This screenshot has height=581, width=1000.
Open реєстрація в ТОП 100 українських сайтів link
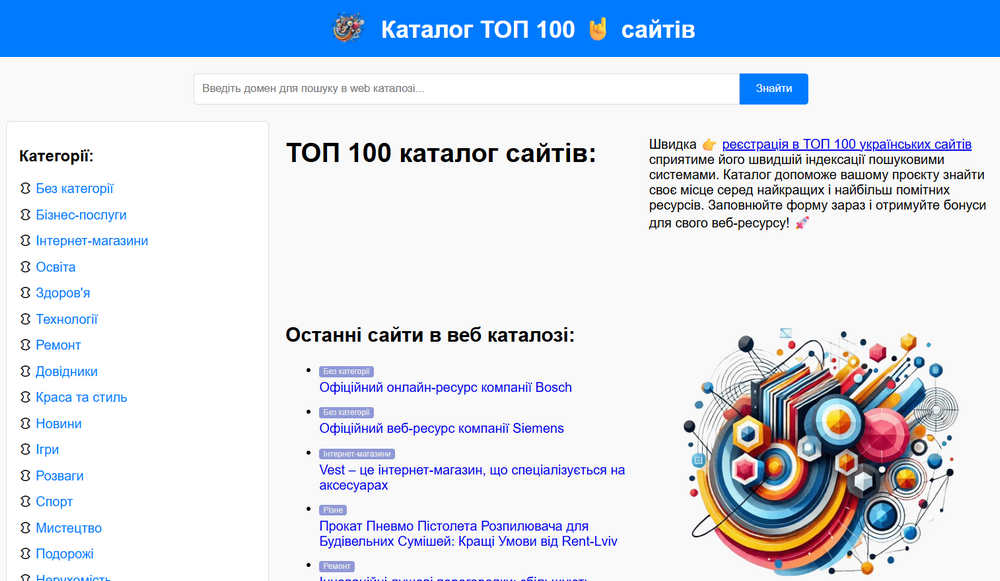(x=846, y=145)
